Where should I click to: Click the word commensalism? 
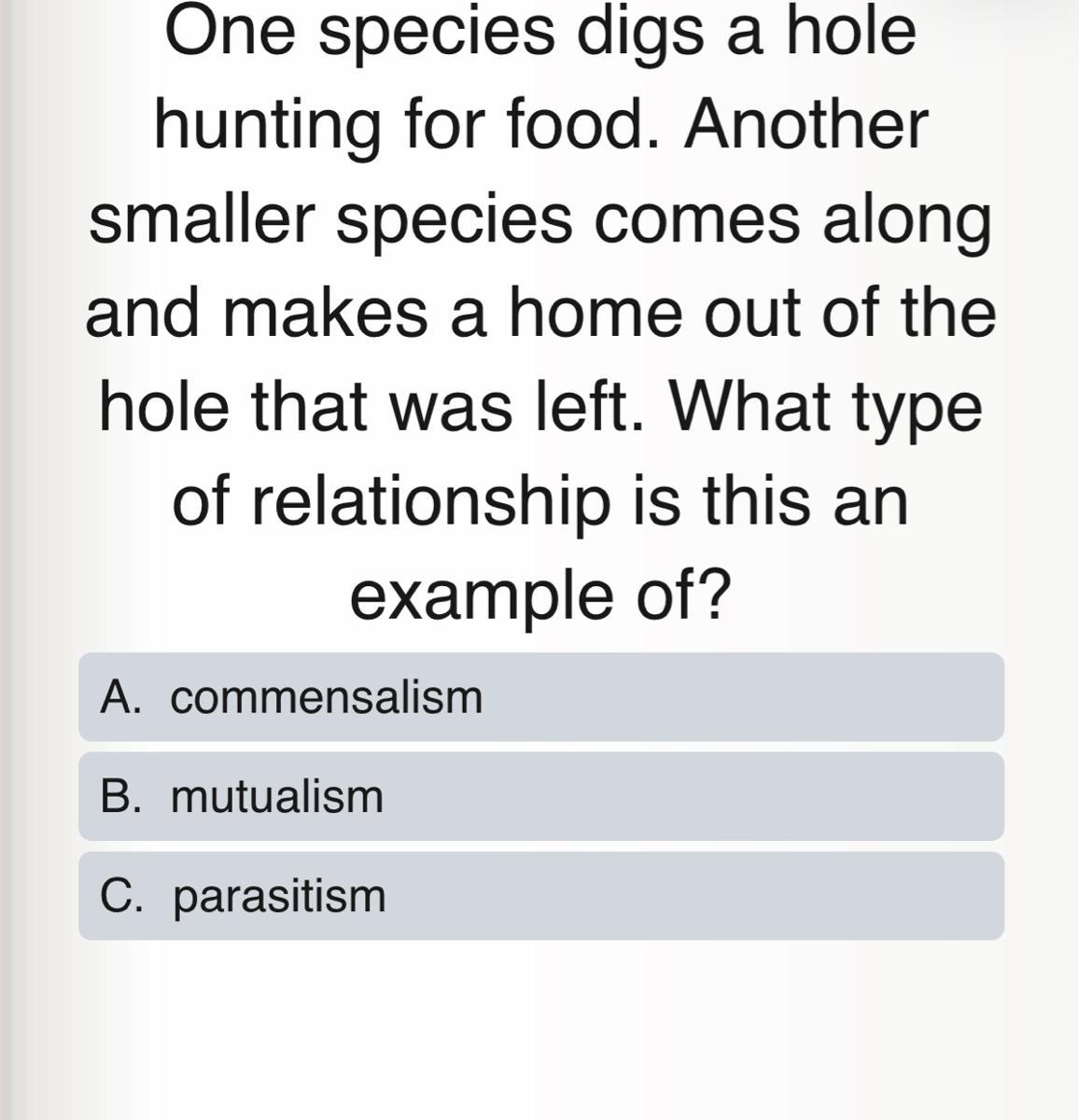[x=327, y=697]
